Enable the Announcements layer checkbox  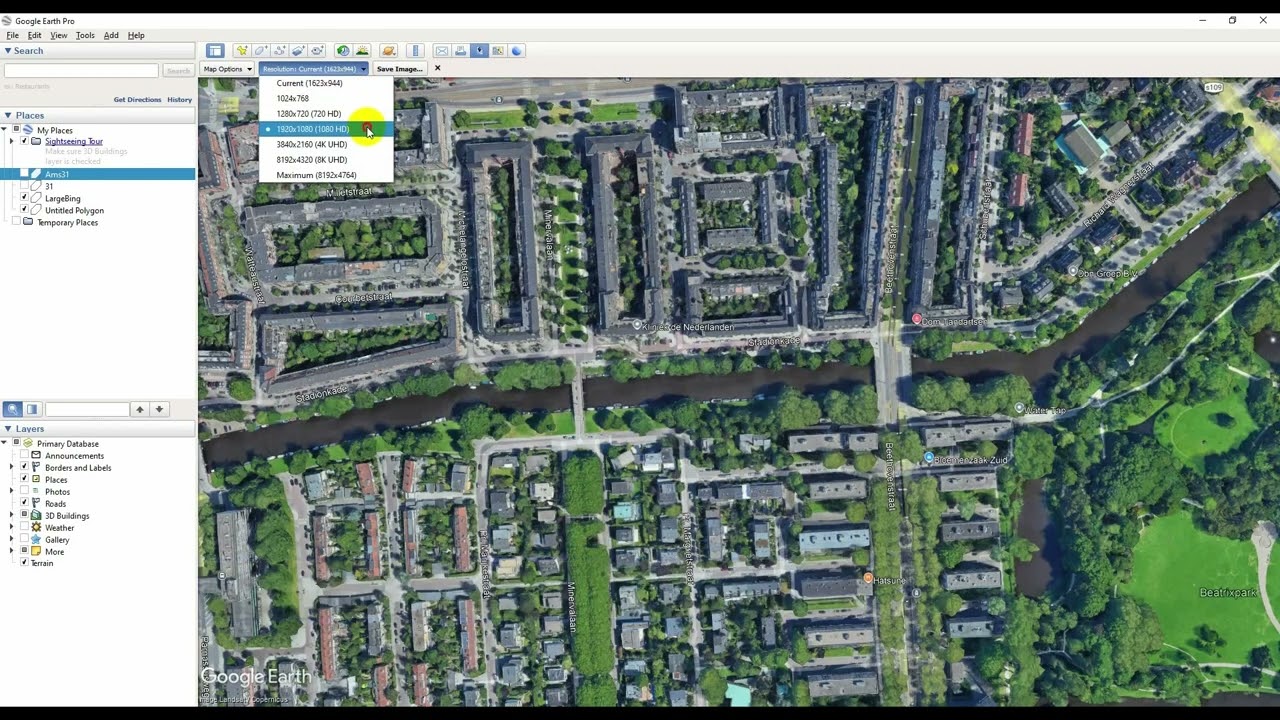pos(24,455)
